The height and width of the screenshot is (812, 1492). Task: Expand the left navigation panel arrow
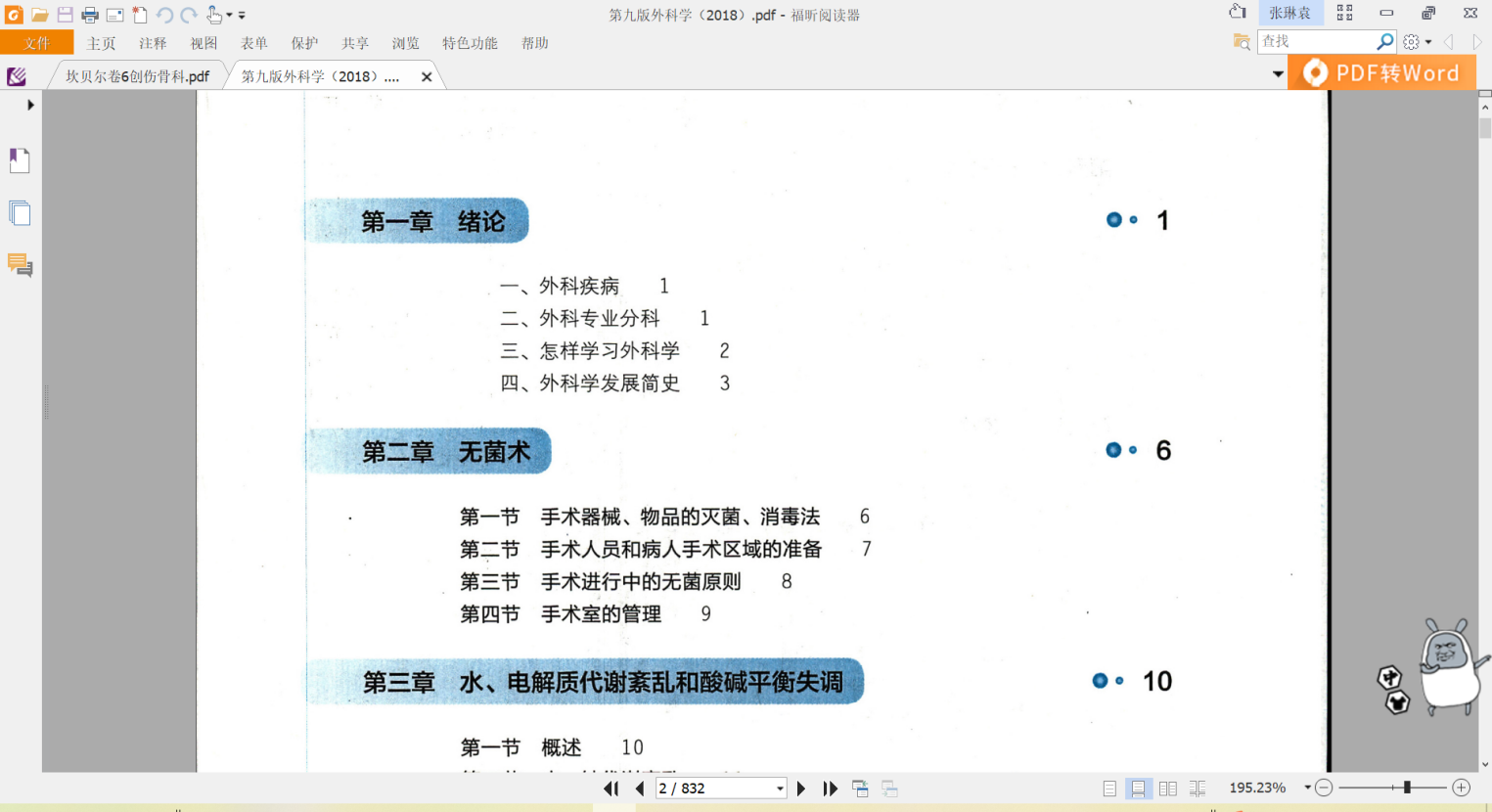pyautogui.click(x=30, y=105)
